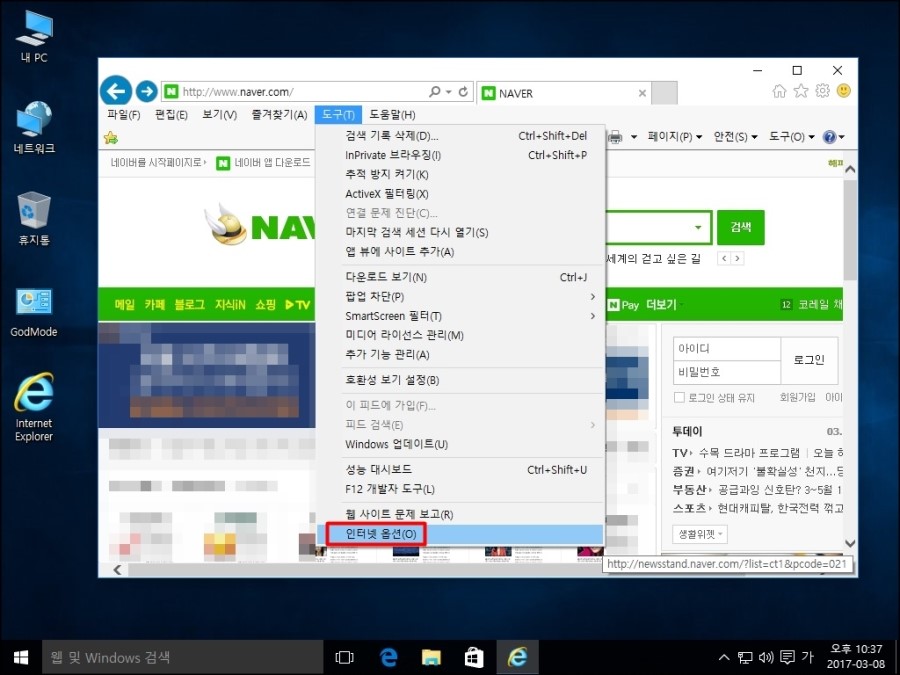This screenshot has height=675, width=900.
Task: Click the forward navigation arrow
Action: (x=147, y=91)
